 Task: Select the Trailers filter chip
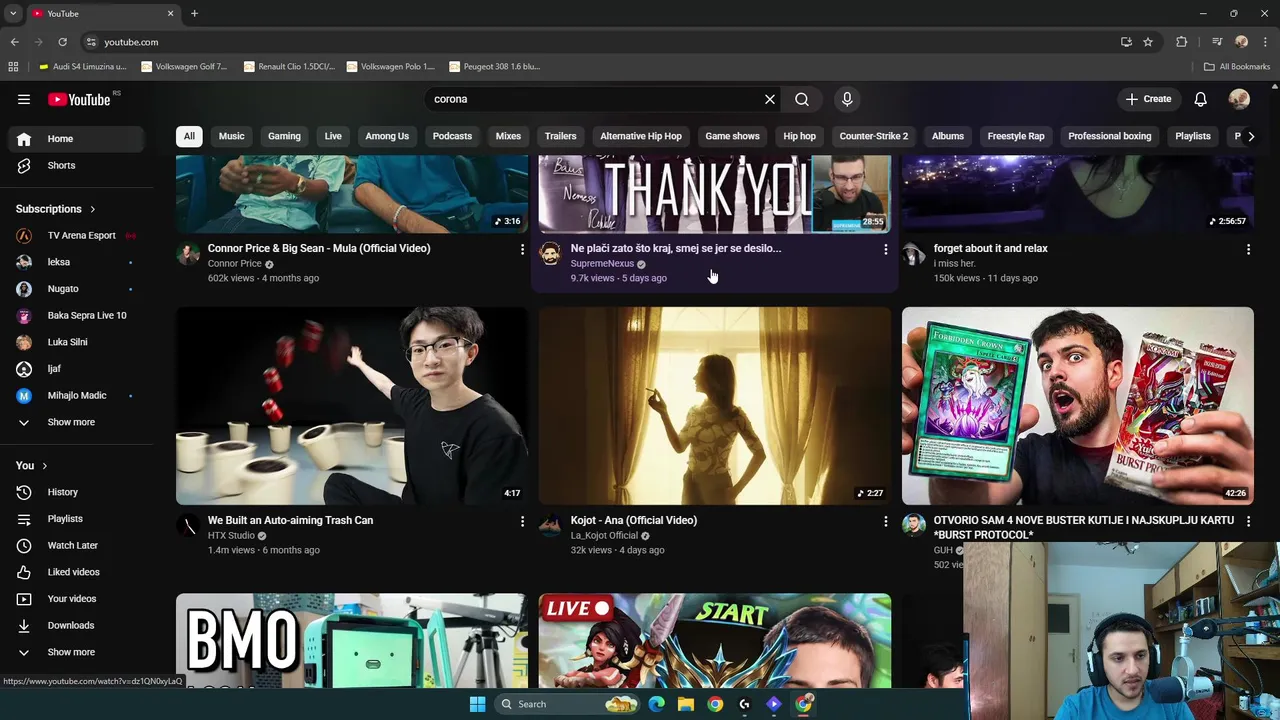pos(560,136)
